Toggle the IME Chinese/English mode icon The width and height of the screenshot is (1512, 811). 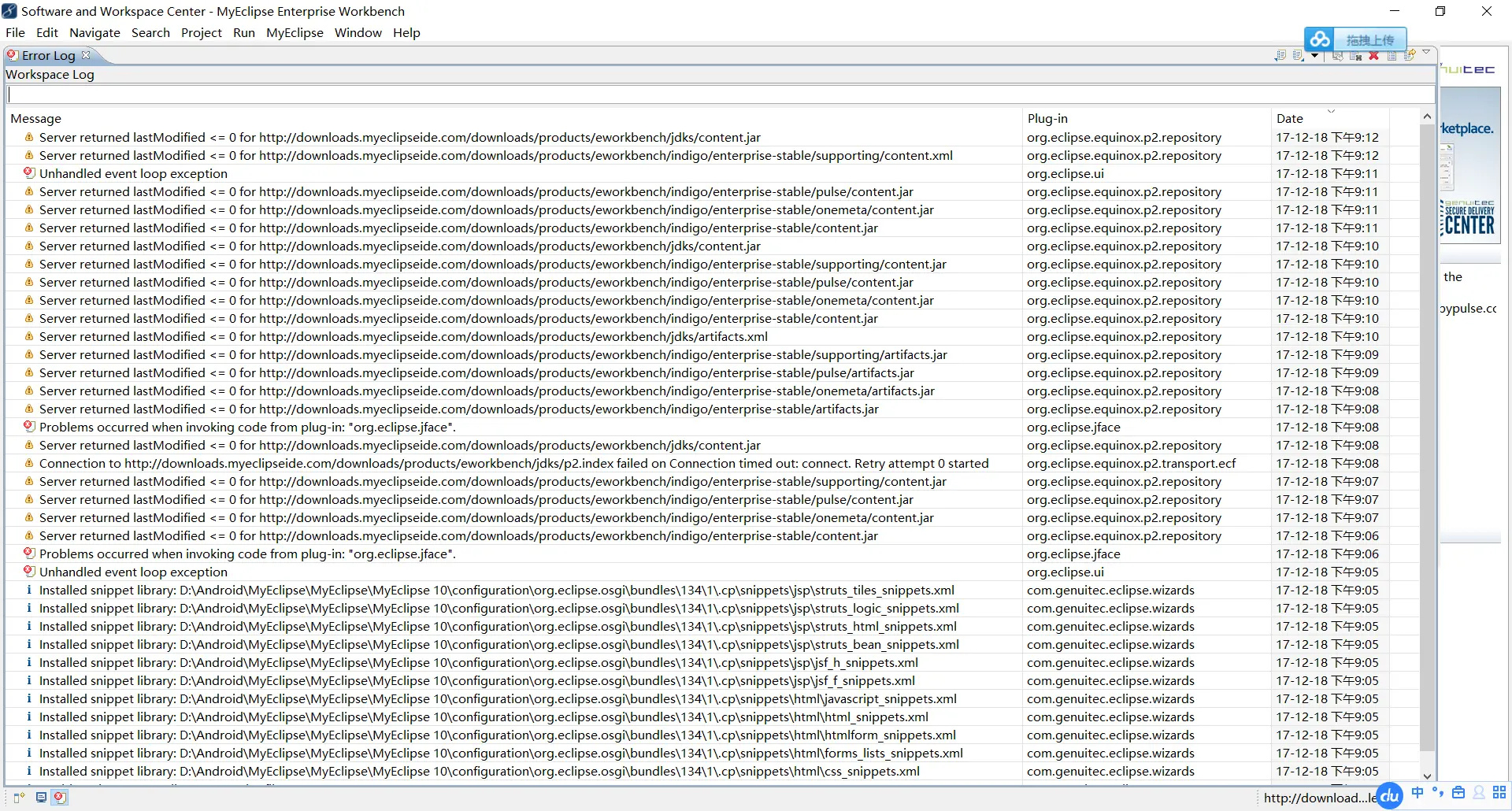[1417, 792]
